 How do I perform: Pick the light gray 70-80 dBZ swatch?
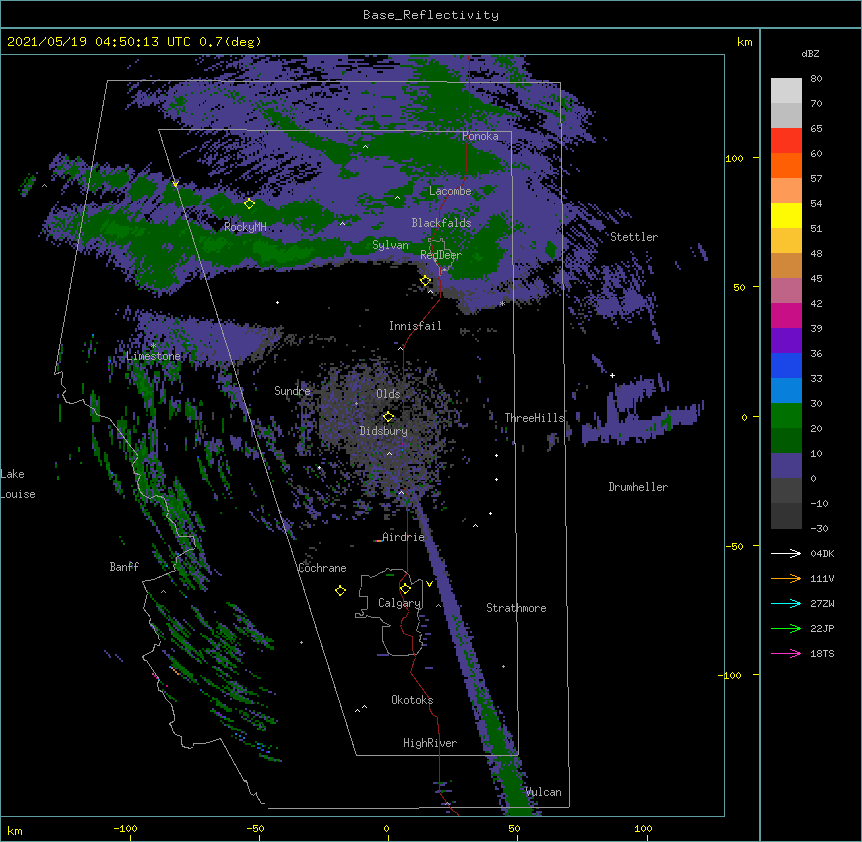(786, 91)
